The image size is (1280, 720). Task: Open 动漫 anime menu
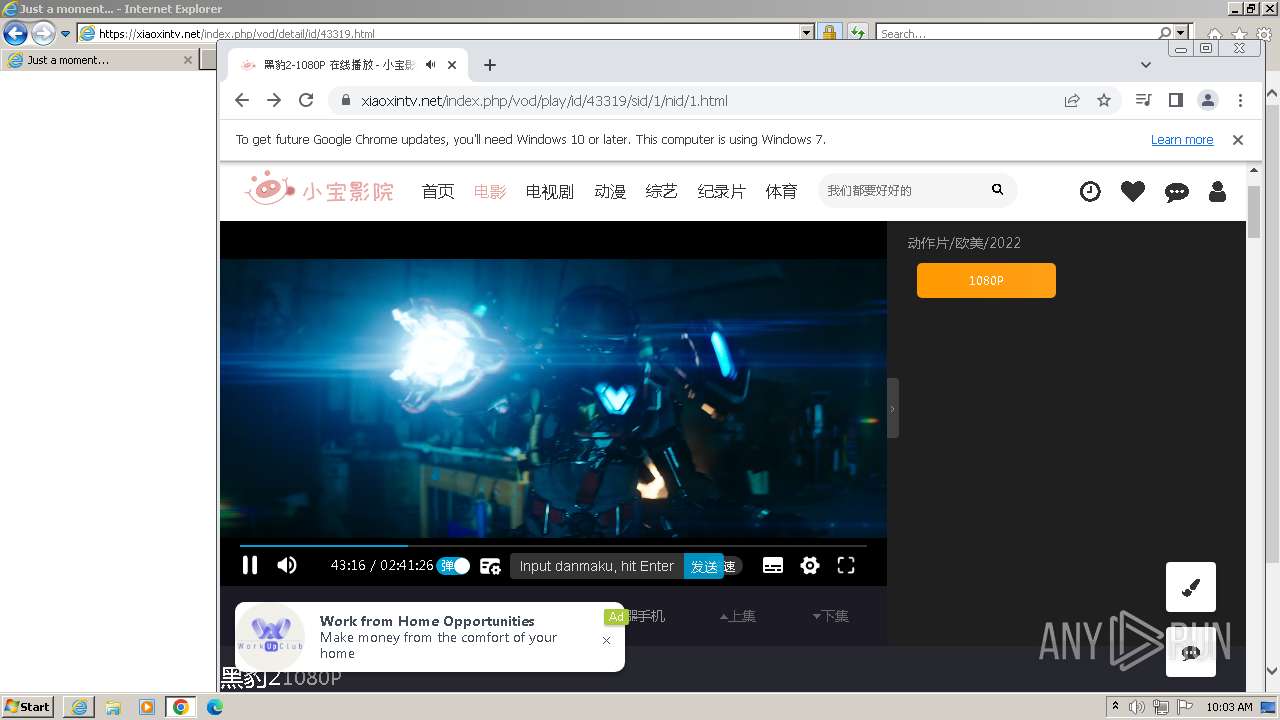pyautogui.click(x=610, y=191)
